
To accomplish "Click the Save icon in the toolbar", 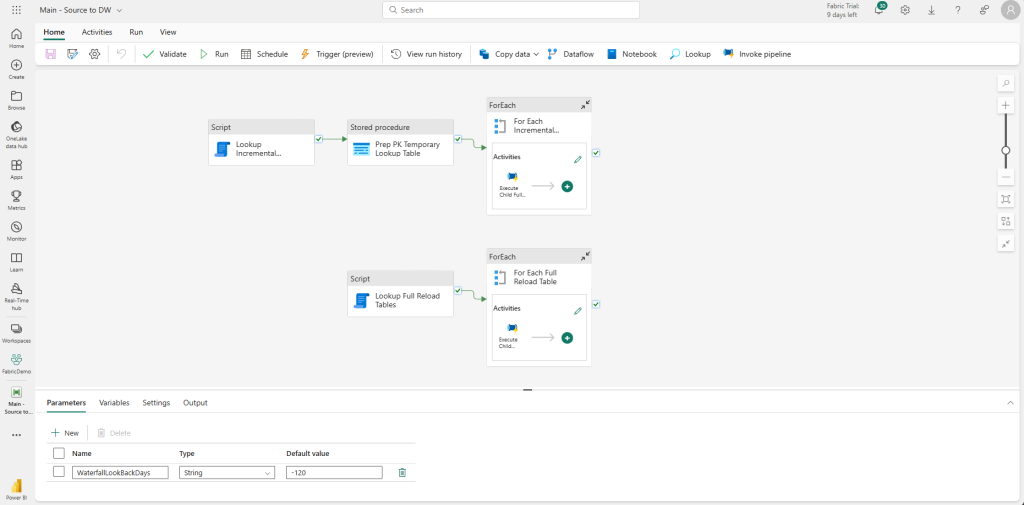I will click(x=51, y=54).
